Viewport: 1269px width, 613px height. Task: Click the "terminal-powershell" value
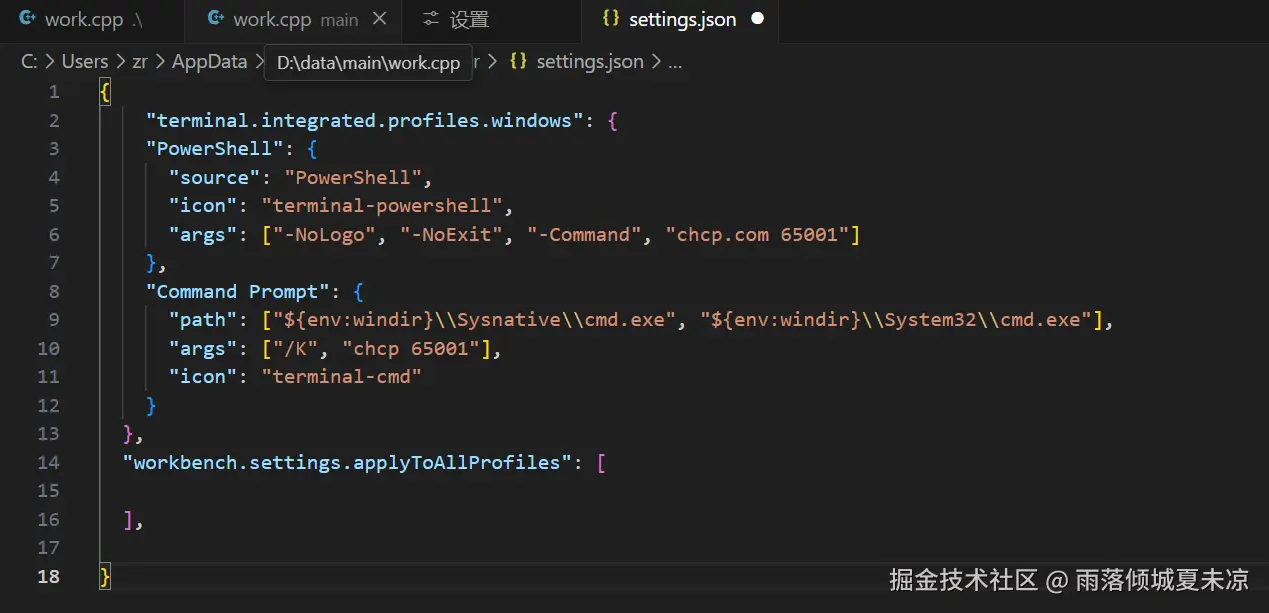[x=383, y=205]
